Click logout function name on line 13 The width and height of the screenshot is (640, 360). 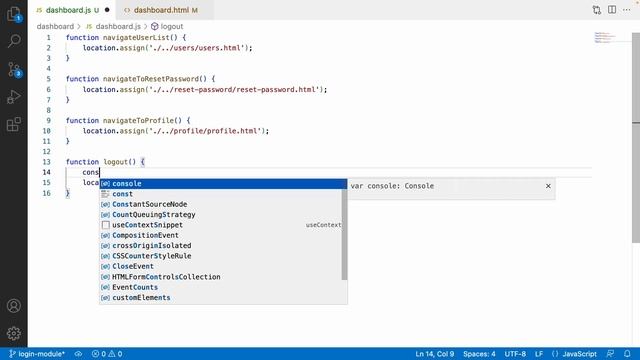115,162
